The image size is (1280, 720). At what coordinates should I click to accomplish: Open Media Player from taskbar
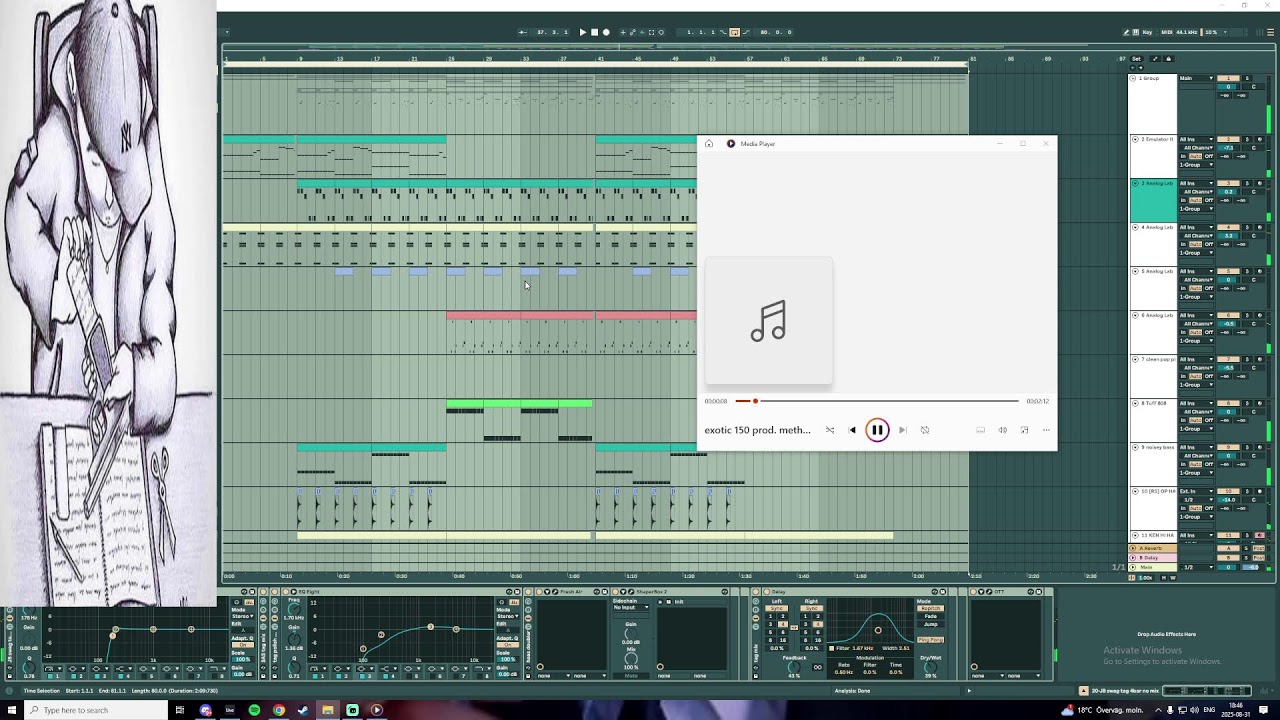(x=376, y=710)
